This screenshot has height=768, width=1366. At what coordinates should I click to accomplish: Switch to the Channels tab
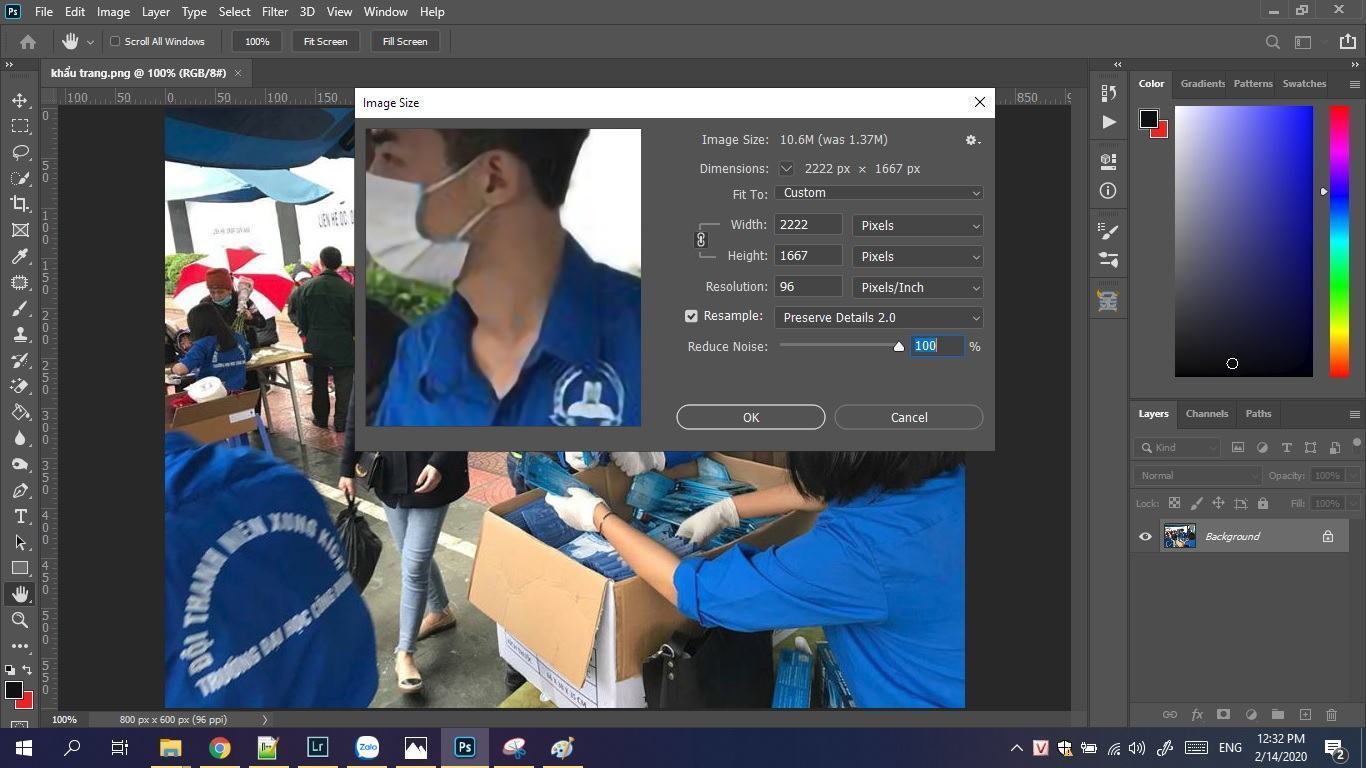coord(1206,414)
